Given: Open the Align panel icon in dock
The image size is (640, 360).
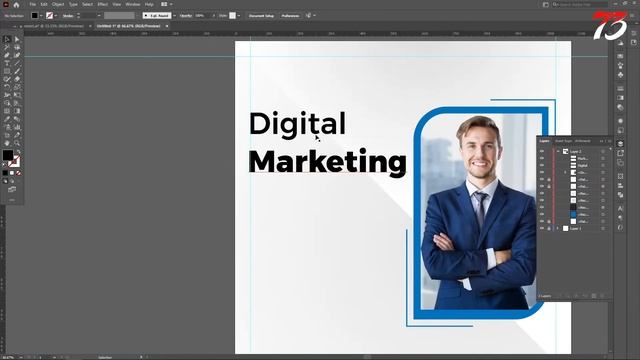Looking at the screenshot, I should click(x=620, y=186).
